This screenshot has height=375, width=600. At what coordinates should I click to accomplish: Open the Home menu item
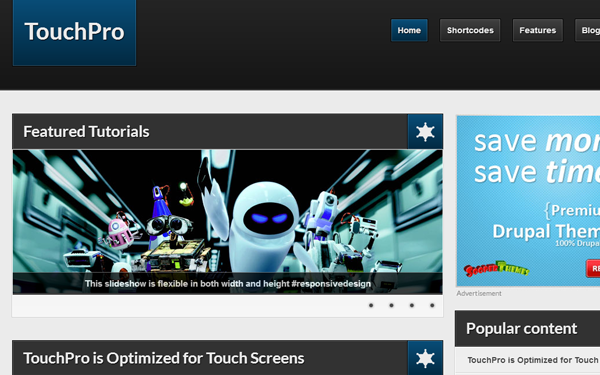(409, 30)
